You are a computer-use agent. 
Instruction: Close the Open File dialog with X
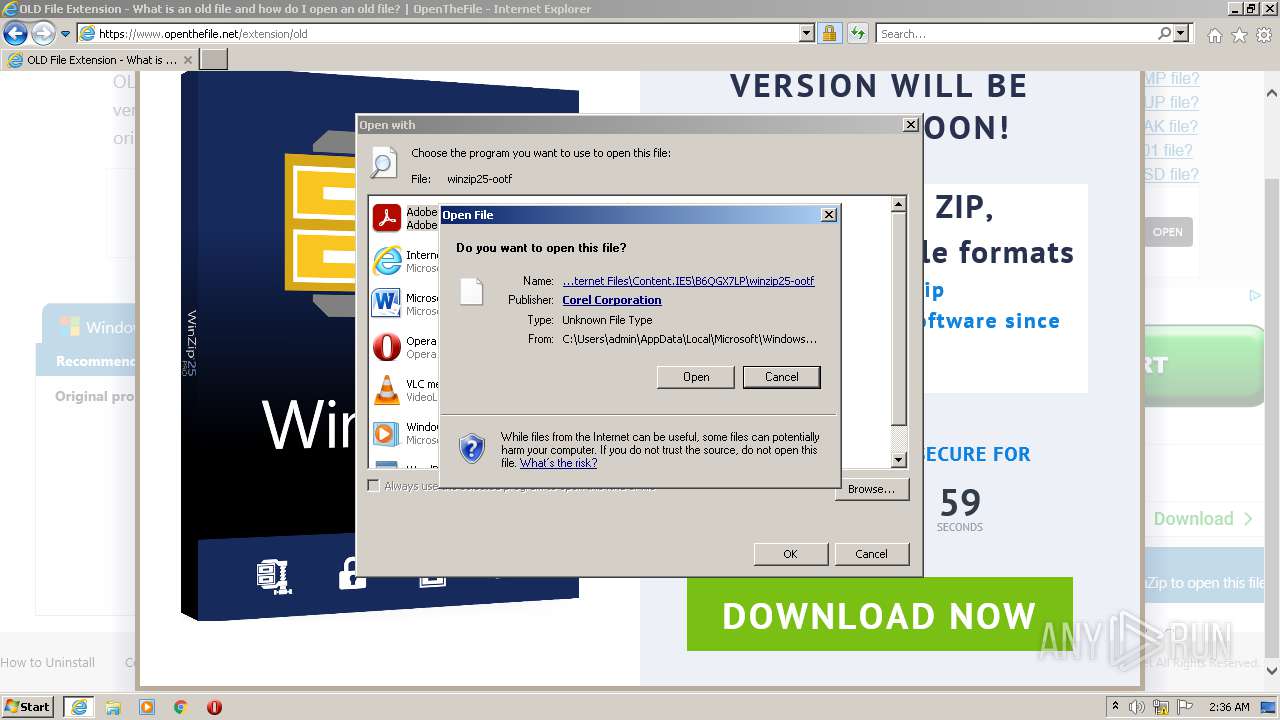pos(828,215)
